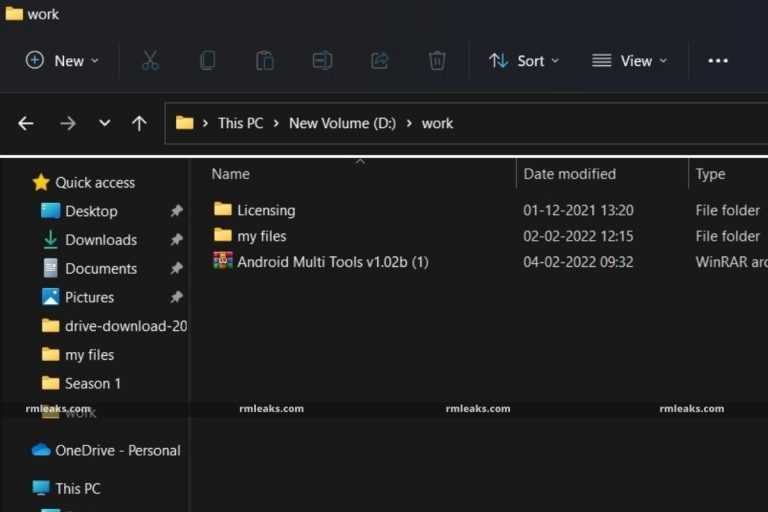Sort by the Name column header

click(231, 174)
